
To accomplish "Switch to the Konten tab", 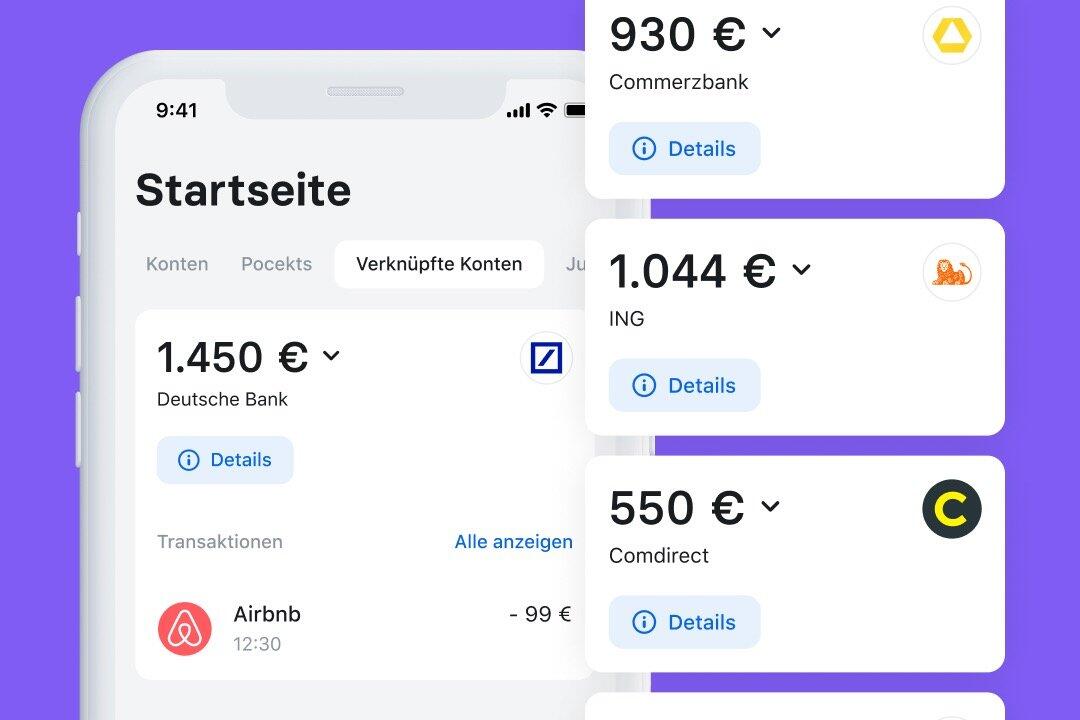I will (177, 264).
